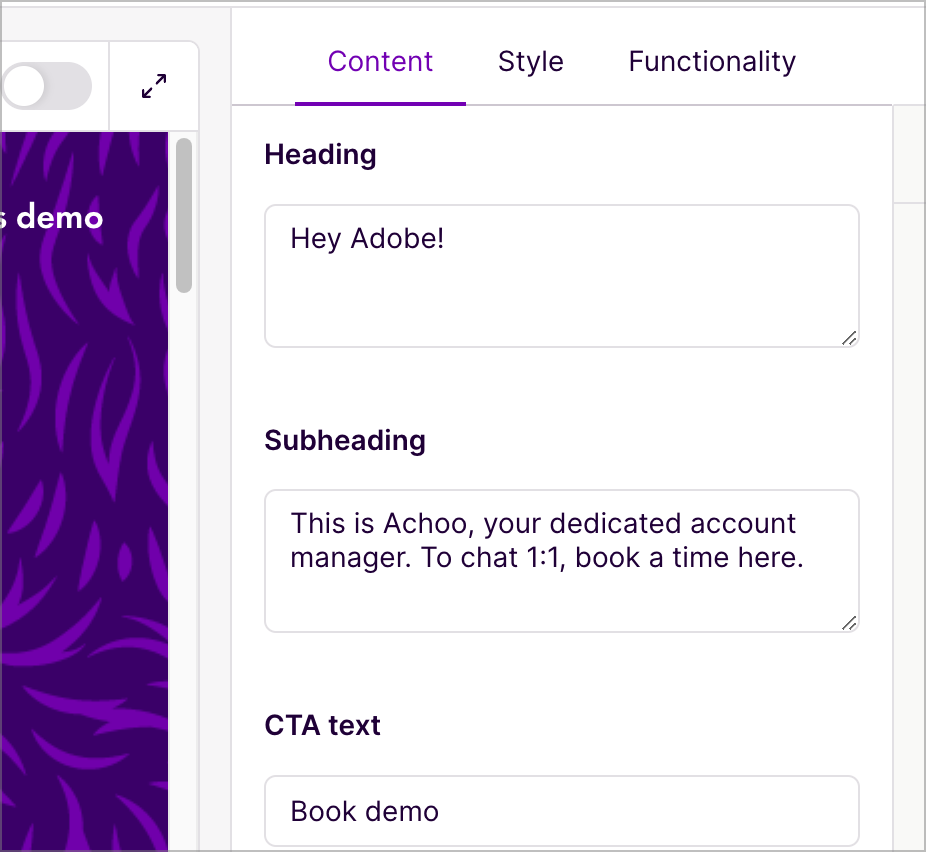Grab the Heading textarea resize handle
926x852 pixels.
coord(849,338)
